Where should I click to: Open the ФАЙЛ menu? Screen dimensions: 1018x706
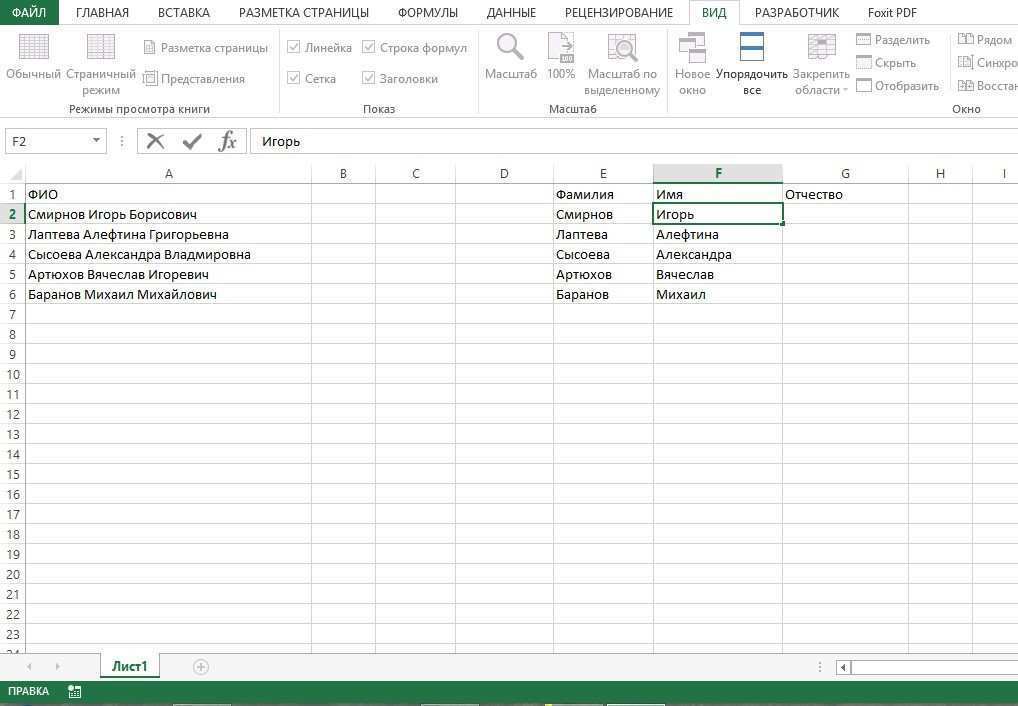point(29,12)
